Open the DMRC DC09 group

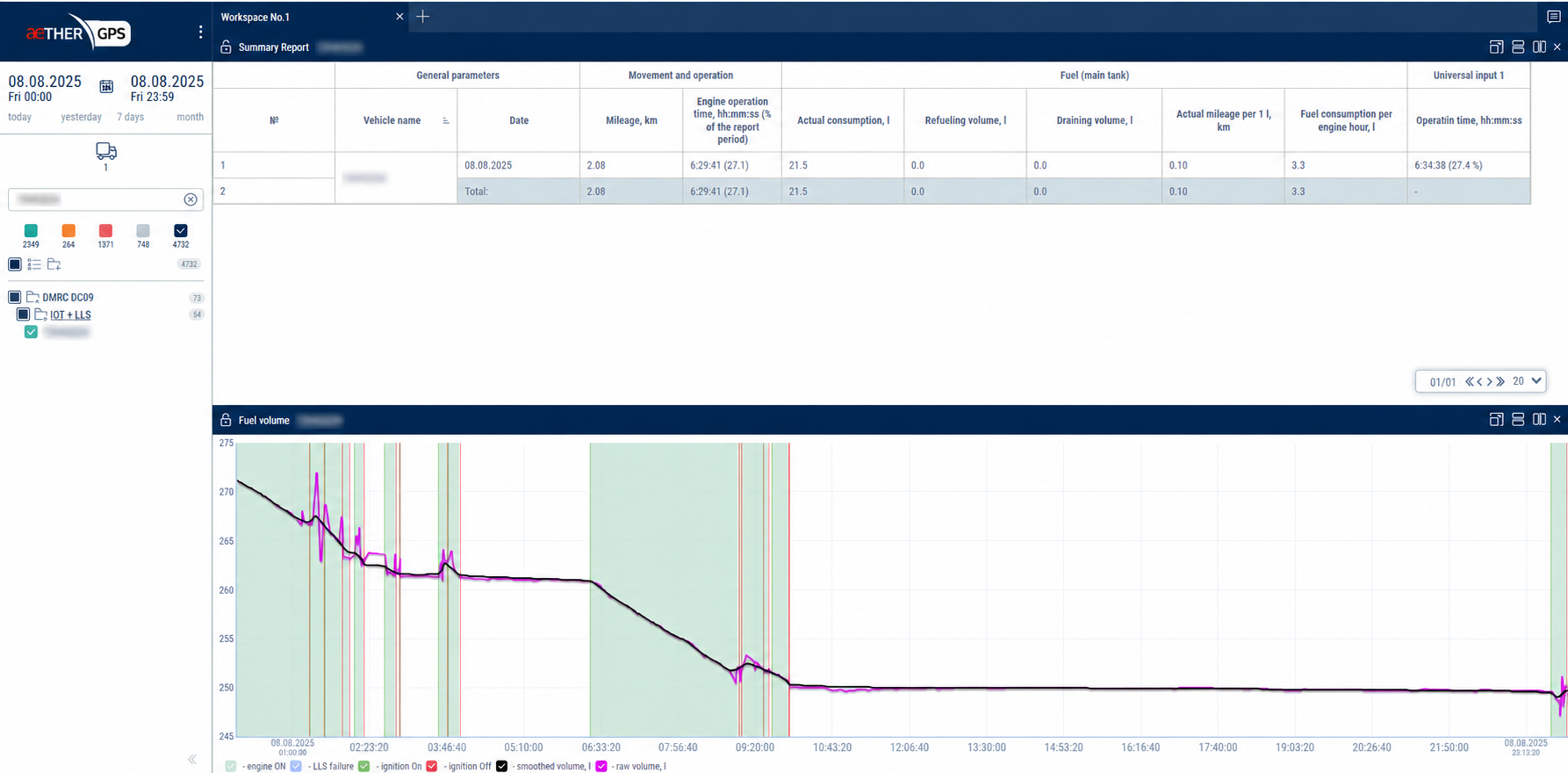68,297
